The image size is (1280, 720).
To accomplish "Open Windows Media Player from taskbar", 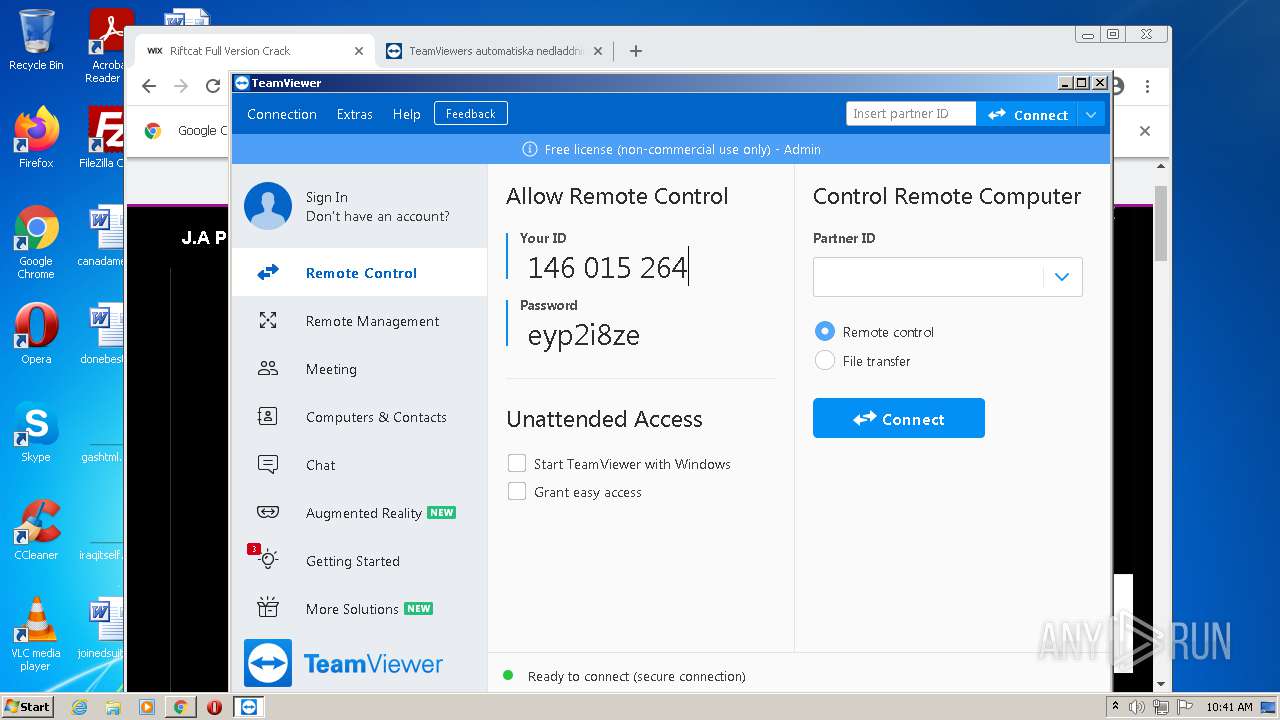I will click(x=147, y=707).
